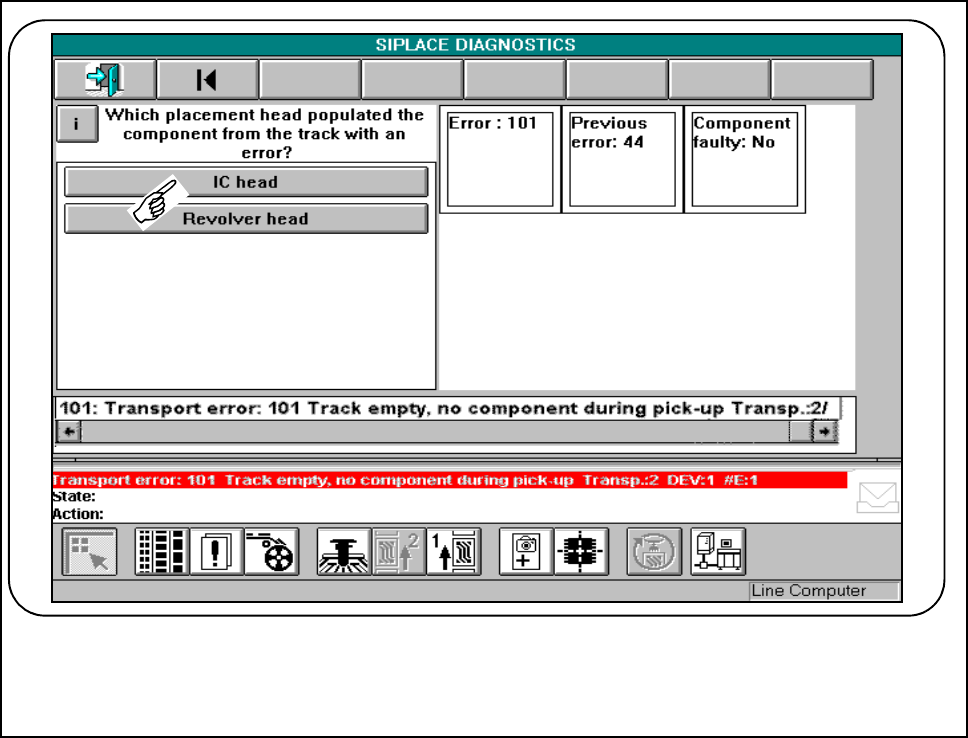Click the line computer network icon
This screenshot has height=738, width=968.
[718, 552]
